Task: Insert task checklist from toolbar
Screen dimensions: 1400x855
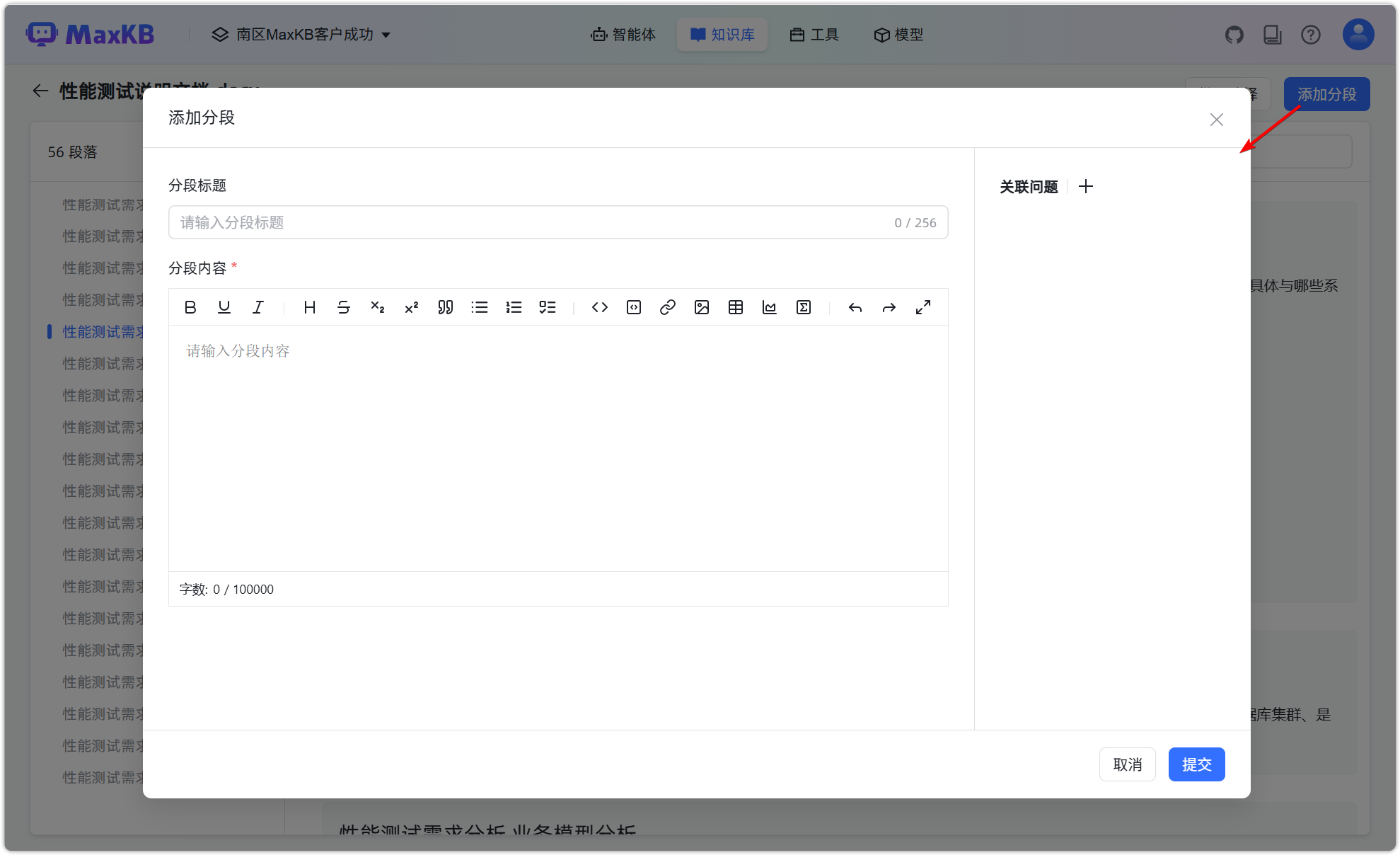Action: point(548,307)
